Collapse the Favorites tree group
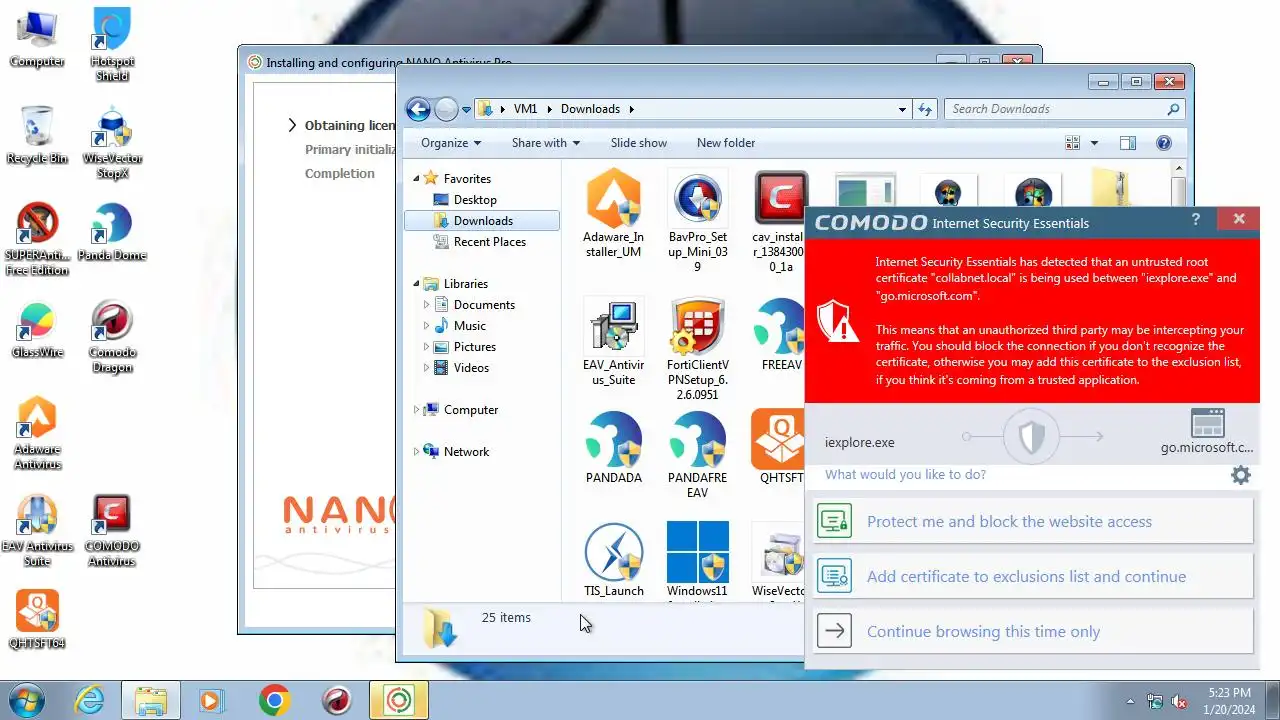1280x720 pixels. (417, 178)
